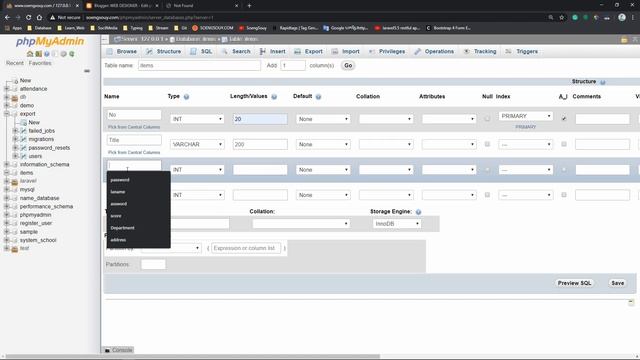Click the console toggle icon at bottom right
640x360 pixels.
tap(631, 302)
